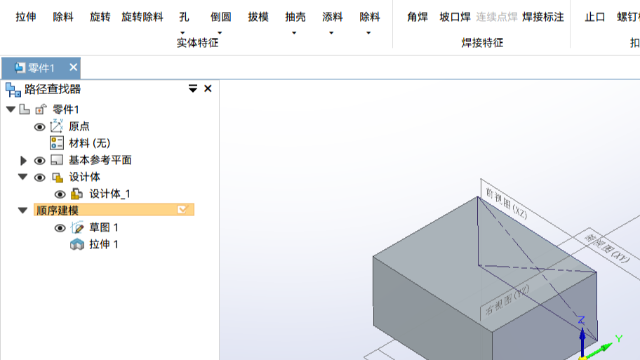Click the 俯视图 (XY) plane label

(x=608, y=249)
